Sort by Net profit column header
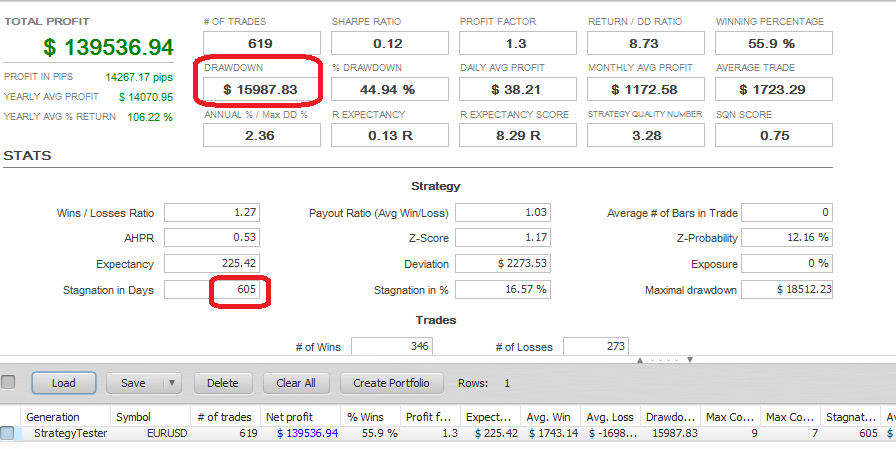This screenshot has height=449, width=896. [289, 417]
